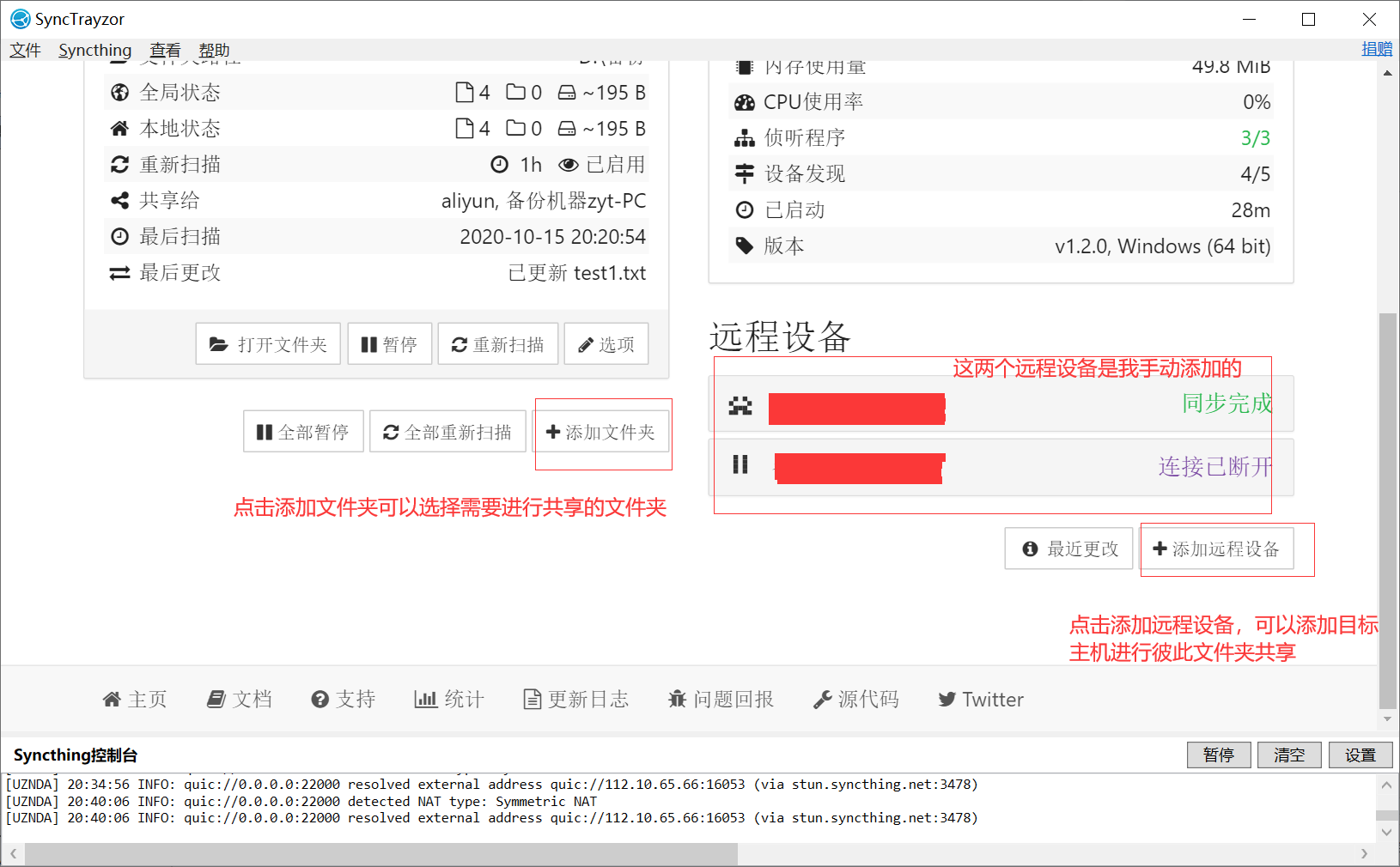This screenshot has width=1400, height=867.
Task: Click console vertical scrollbar down arrow
Action: [x=1386, y=832]
